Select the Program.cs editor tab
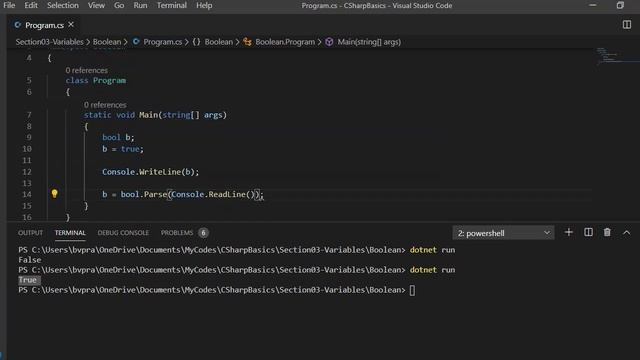Screen dimensions: 640x360 [44, 25]
